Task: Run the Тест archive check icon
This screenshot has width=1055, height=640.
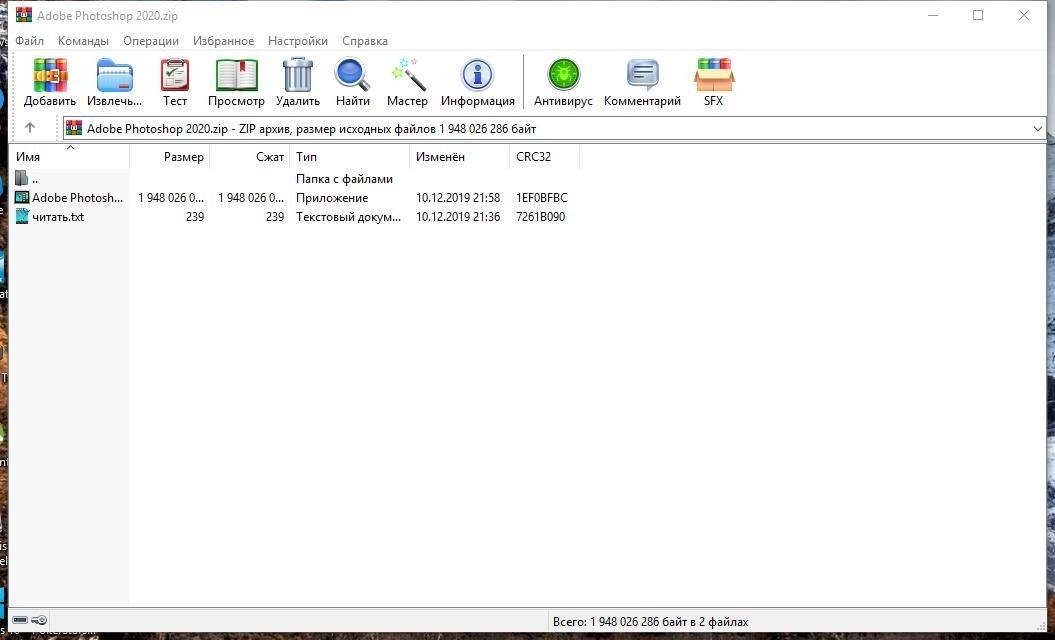Action: tap(175, 75)
